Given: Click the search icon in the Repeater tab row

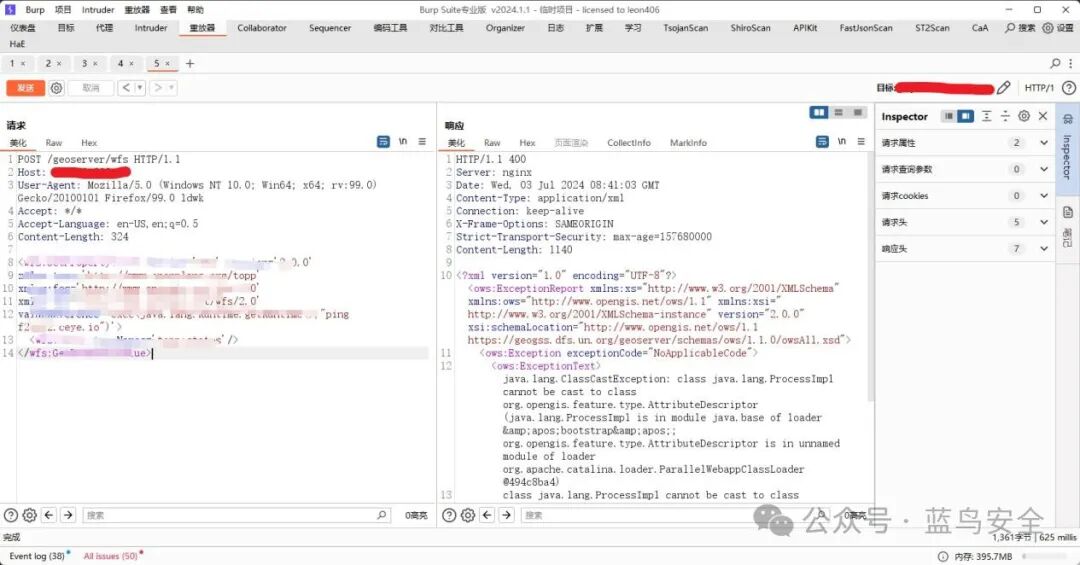Looking at the screenshot, I should tap(1055, 63).
